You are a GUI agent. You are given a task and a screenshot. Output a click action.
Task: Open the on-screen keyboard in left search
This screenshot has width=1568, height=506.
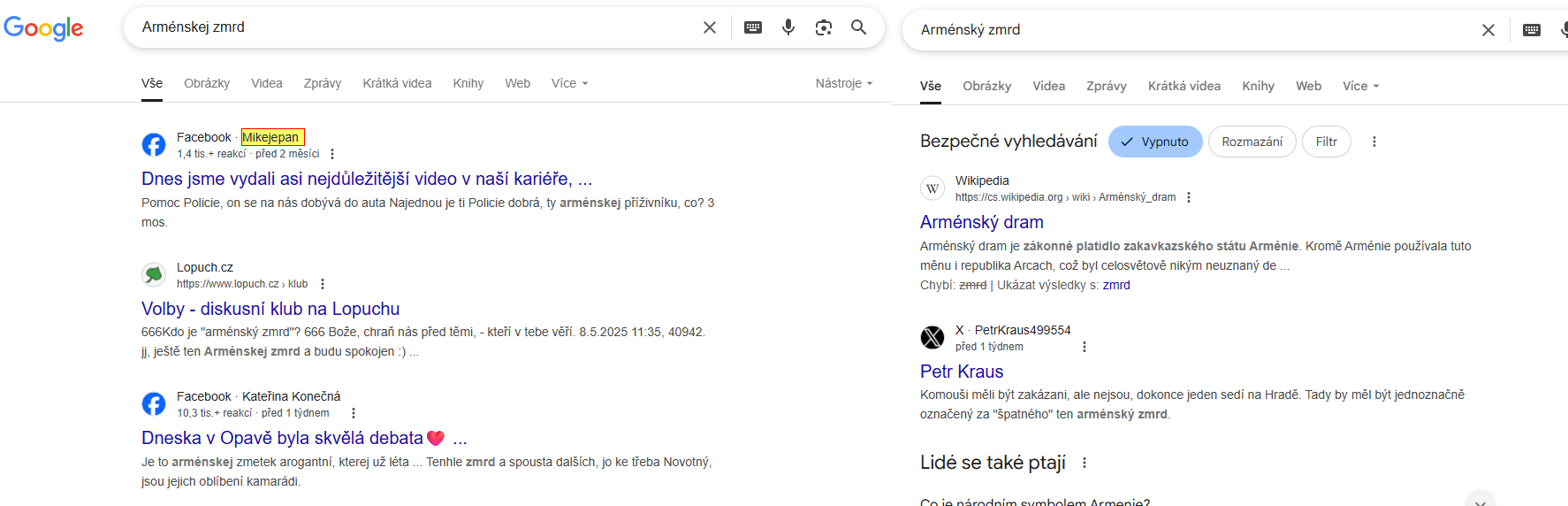tap(753, 27)
